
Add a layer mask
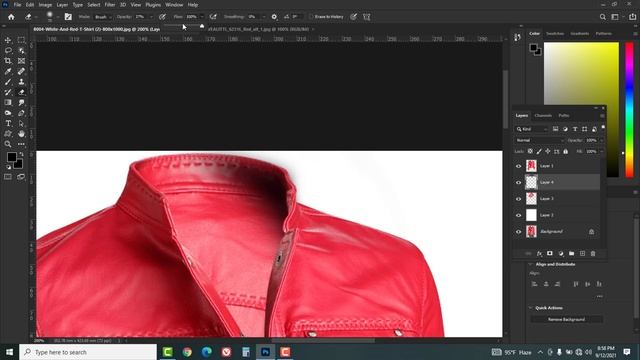550,253
